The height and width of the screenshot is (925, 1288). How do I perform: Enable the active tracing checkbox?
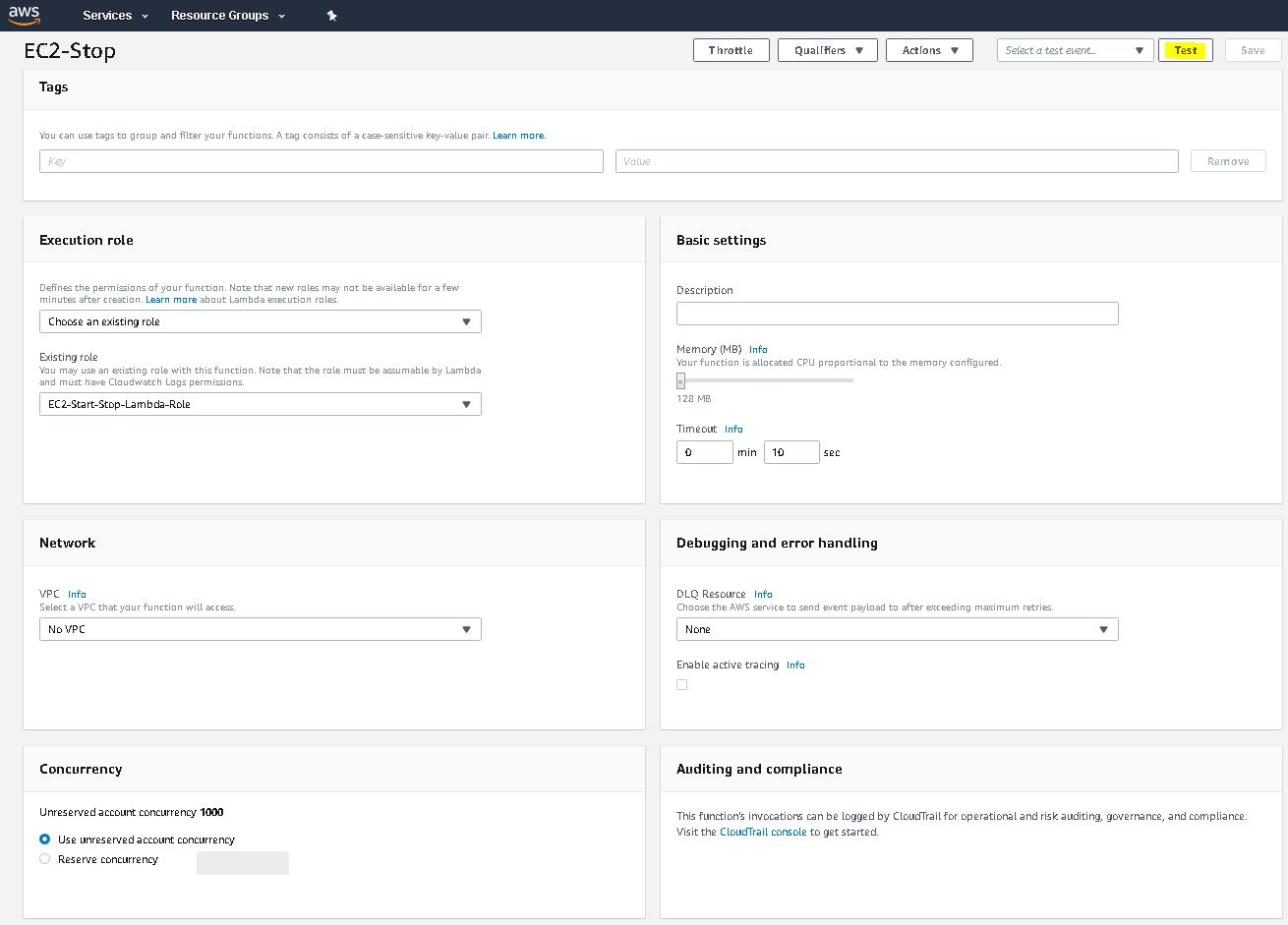tap(682, 685)
